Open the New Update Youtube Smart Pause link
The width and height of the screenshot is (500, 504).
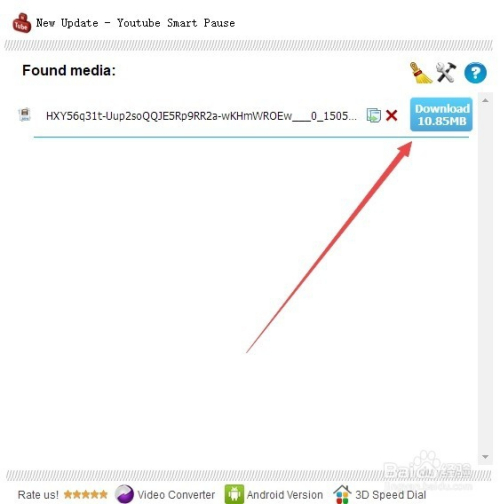(x=135, y=23)
